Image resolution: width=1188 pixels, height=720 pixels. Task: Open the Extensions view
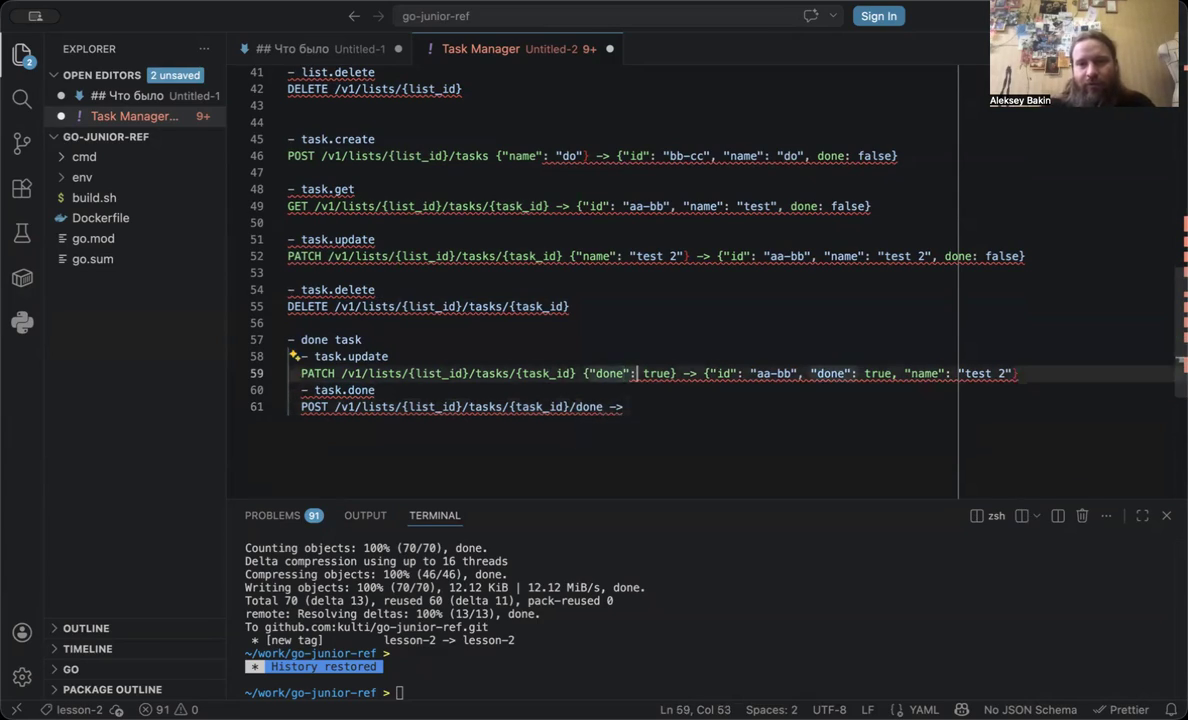(22, 189)
